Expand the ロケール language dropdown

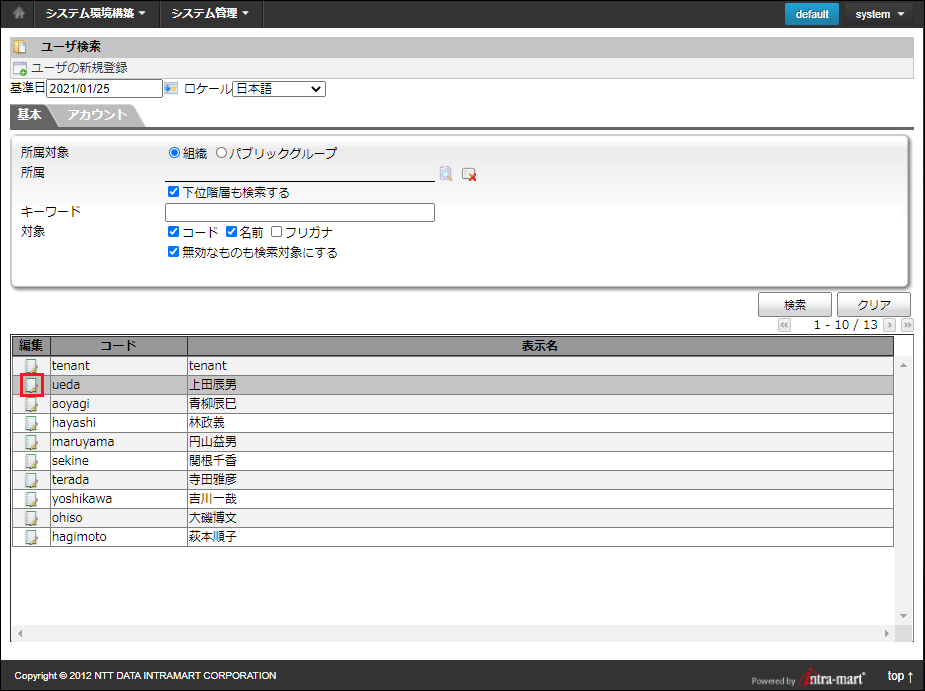[278, 89]
